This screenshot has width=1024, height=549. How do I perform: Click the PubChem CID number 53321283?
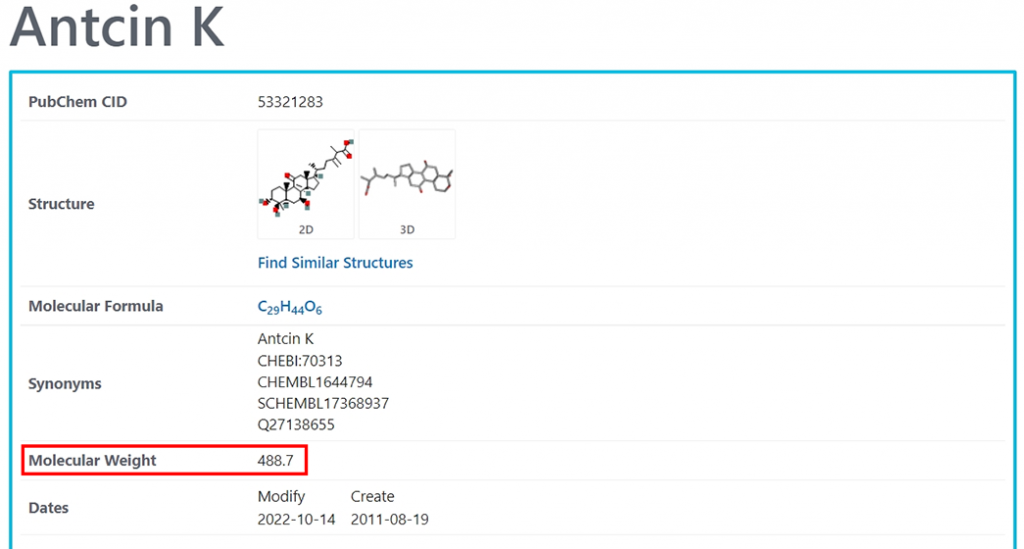click(x=290, y=102)
